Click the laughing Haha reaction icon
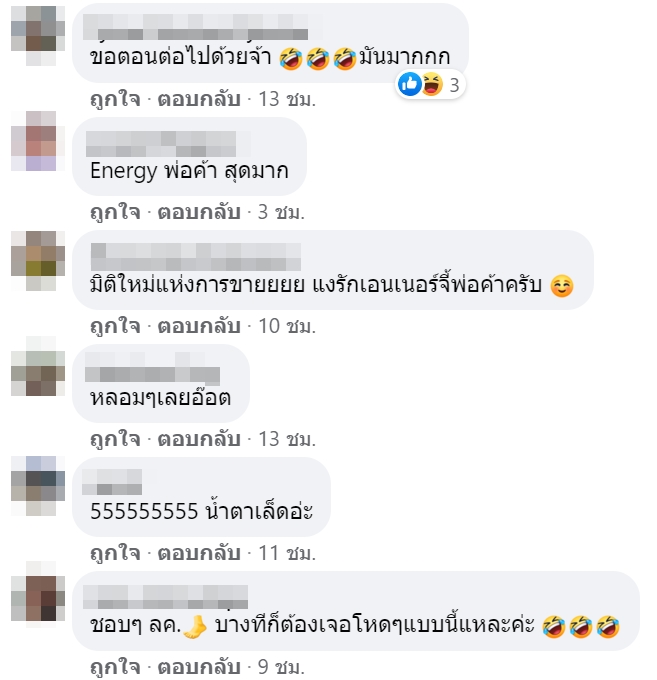 click(x=432, y=84)
